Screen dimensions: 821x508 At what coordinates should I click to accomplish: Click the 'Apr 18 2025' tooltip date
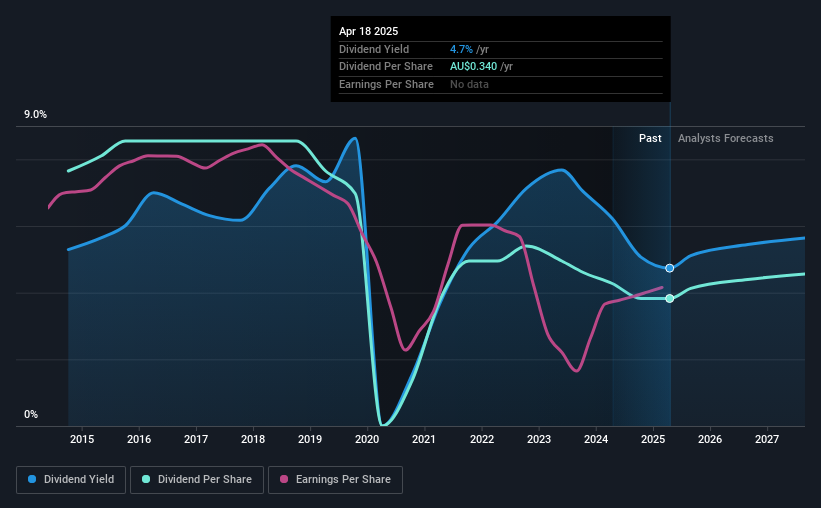[x=368, y=31]
